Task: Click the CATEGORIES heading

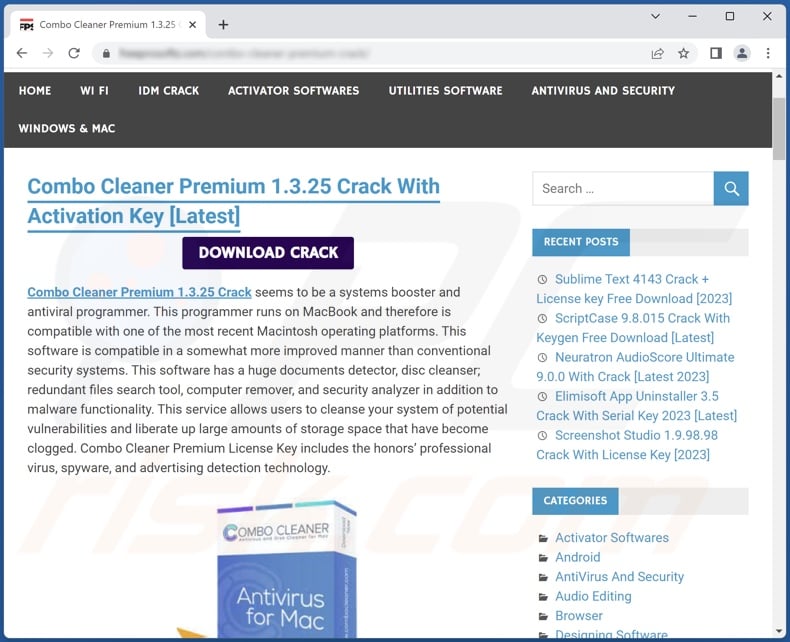Action: click(575, 501)
